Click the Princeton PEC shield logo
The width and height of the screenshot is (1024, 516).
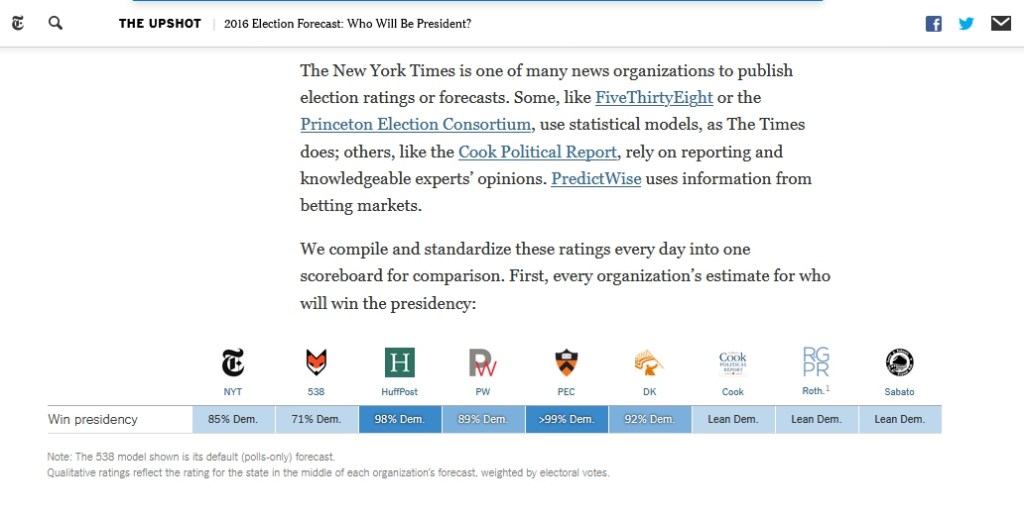pos(566,362)
